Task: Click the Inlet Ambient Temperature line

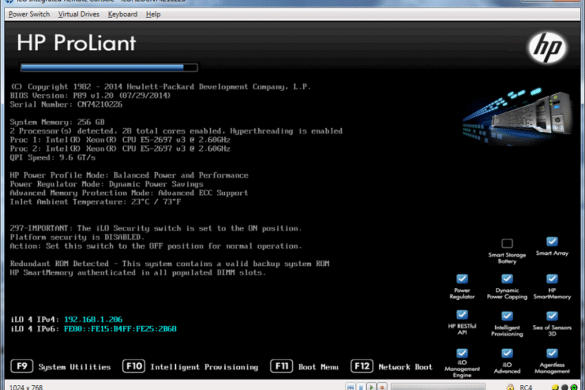Action: point(96,202)
